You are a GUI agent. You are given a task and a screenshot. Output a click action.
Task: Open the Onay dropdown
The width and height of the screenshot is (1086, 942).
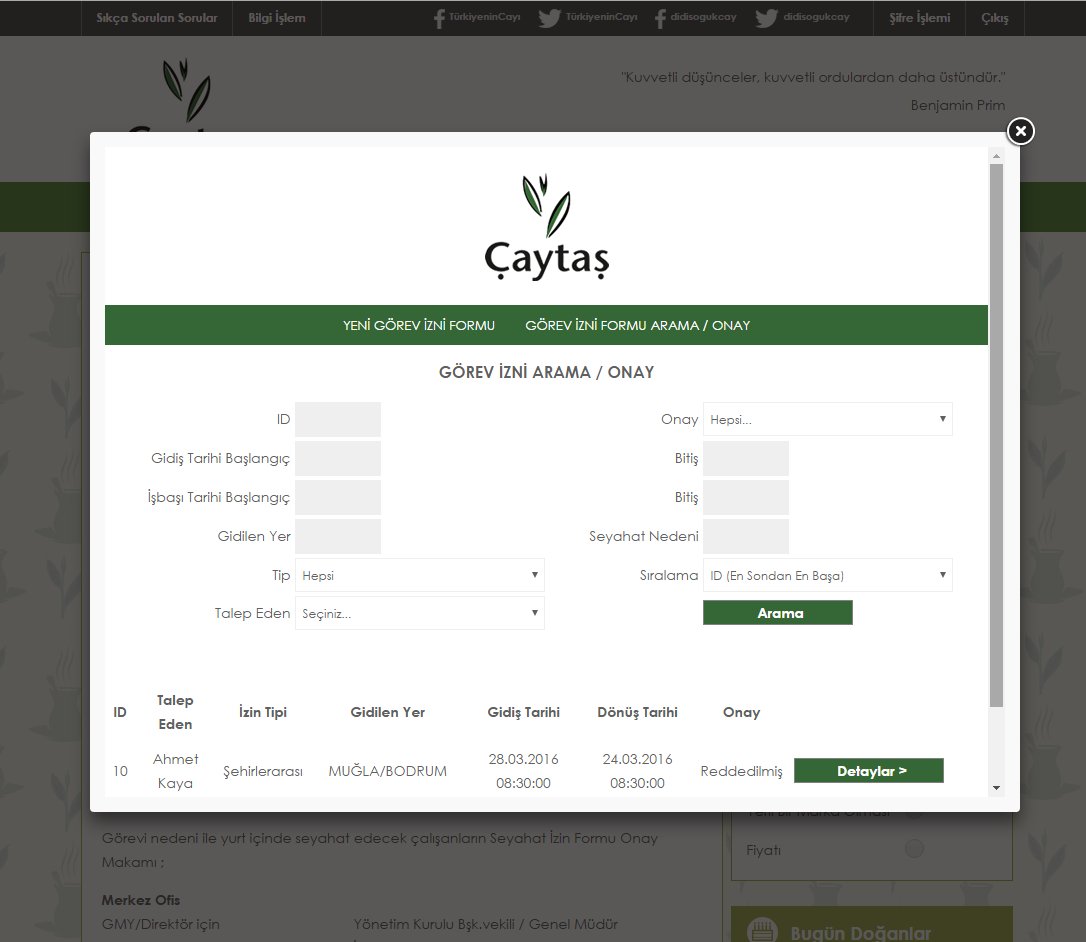(x=828, y=419)
